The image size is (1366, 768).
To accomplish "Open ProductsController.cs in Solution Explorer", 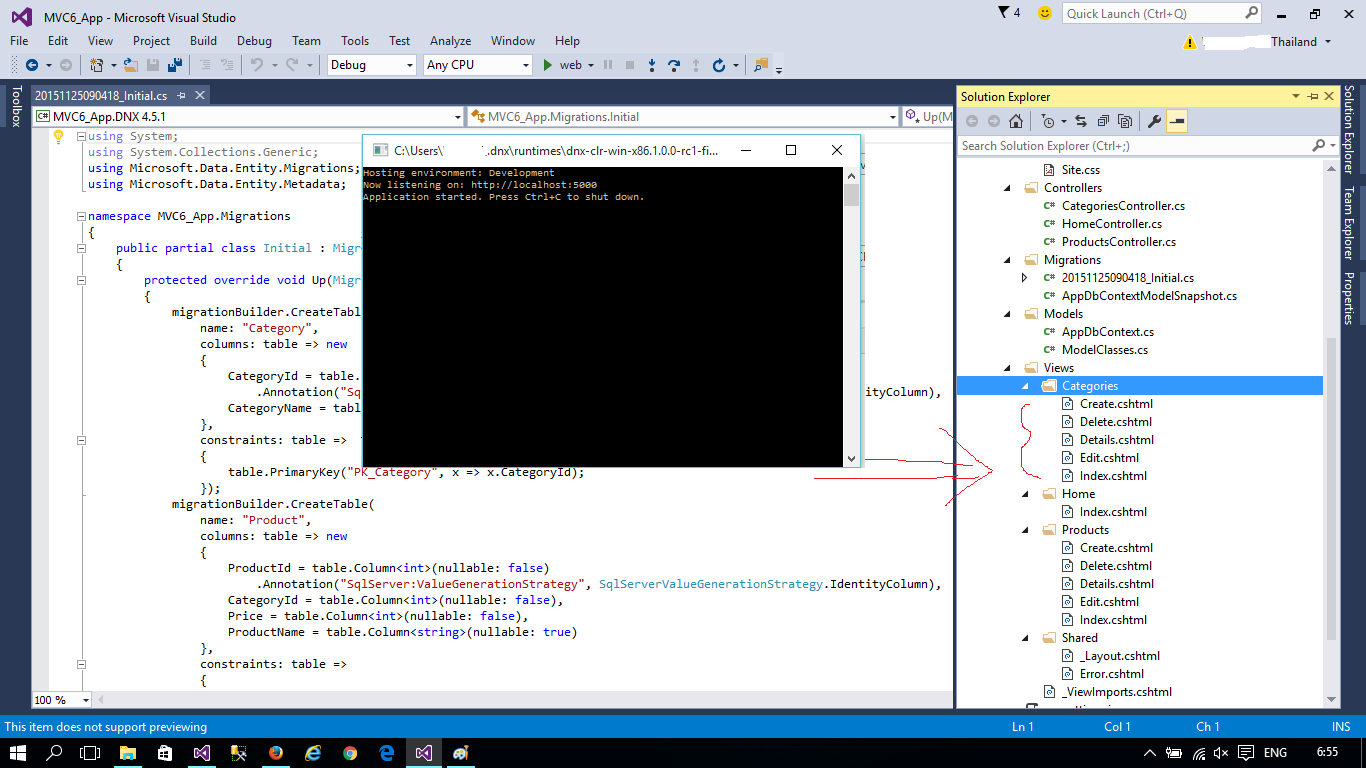I will pyautogui.click(x=1118, y=242).
